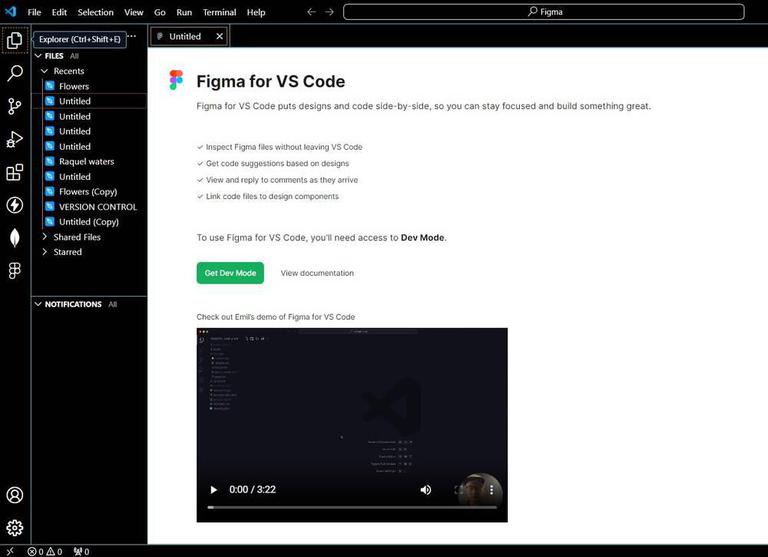
Task: Open the Help menu
Action: [256, 12]
